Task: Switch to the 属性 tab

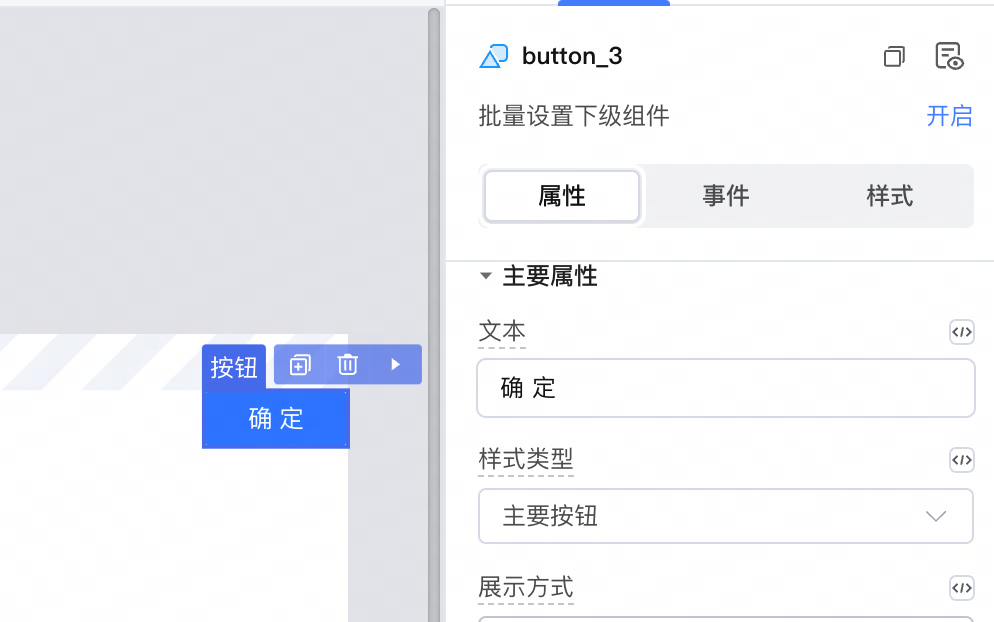Action: point(562,196)
